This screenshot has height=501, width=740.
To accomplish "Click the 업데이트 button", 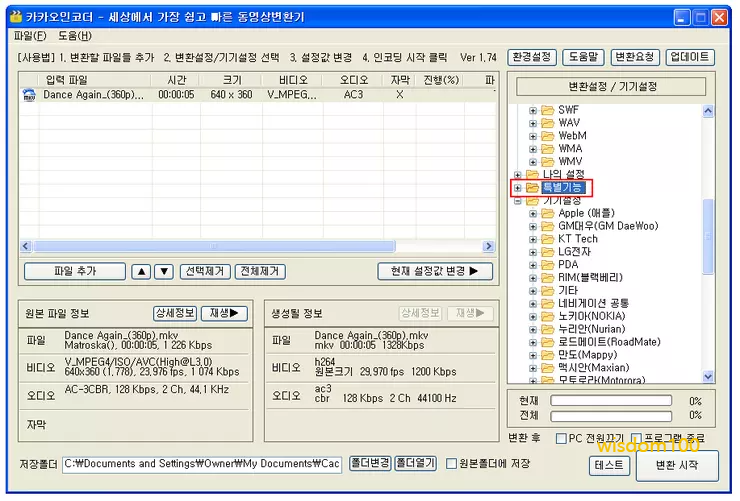I will click(690, 58).
